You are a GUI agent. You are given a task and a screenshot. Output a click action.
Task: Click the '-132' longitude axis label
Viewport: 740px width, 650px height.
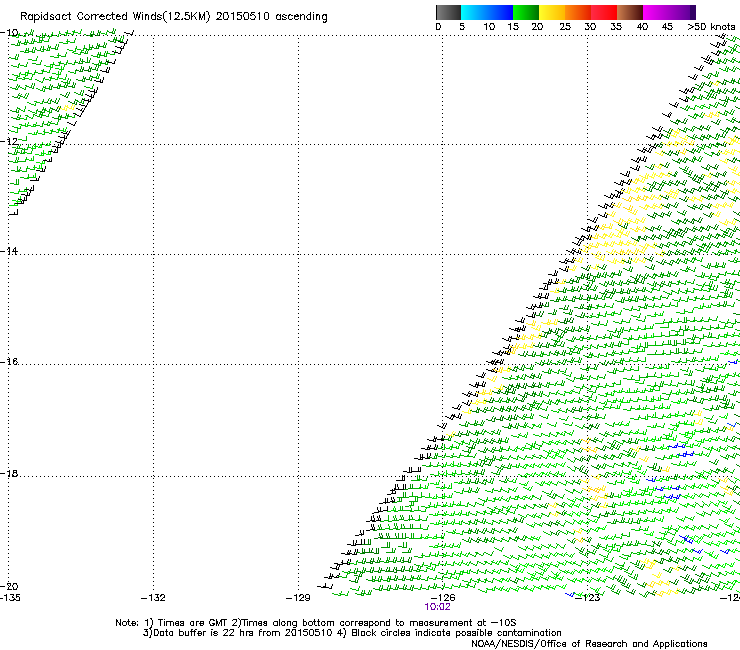point(153,598)
